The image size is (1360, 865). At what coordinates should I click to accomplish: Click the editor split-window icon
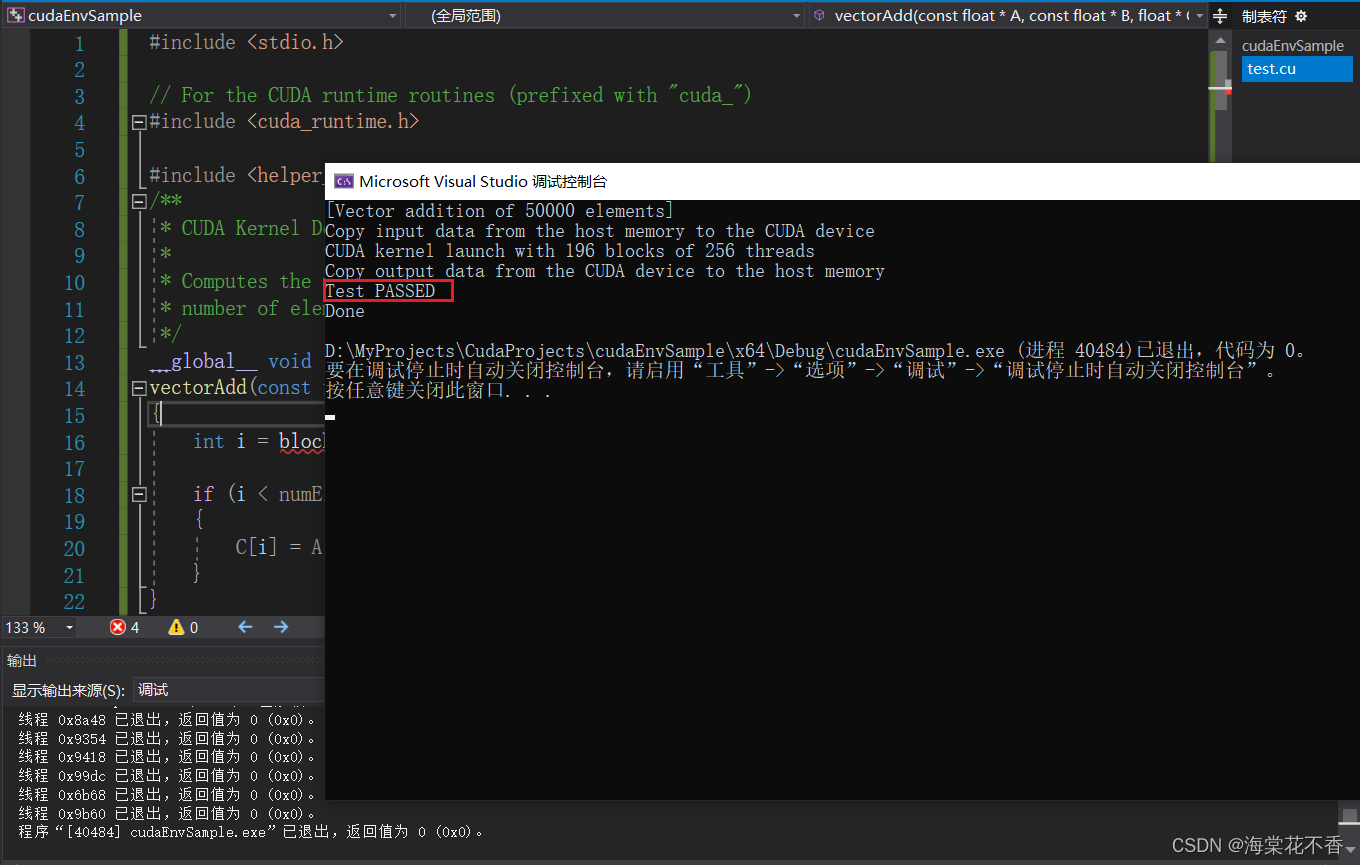pyautogui.click(x=1219, y=16)
